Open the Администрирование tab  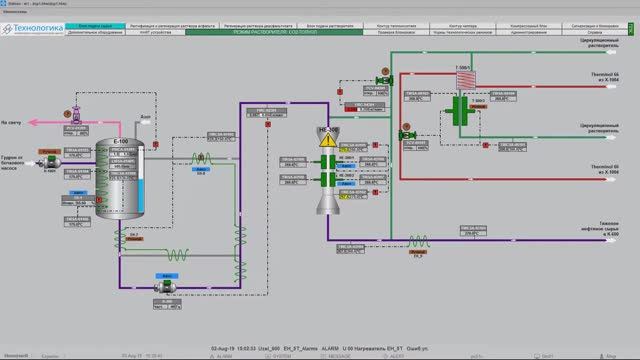[529, 32]
